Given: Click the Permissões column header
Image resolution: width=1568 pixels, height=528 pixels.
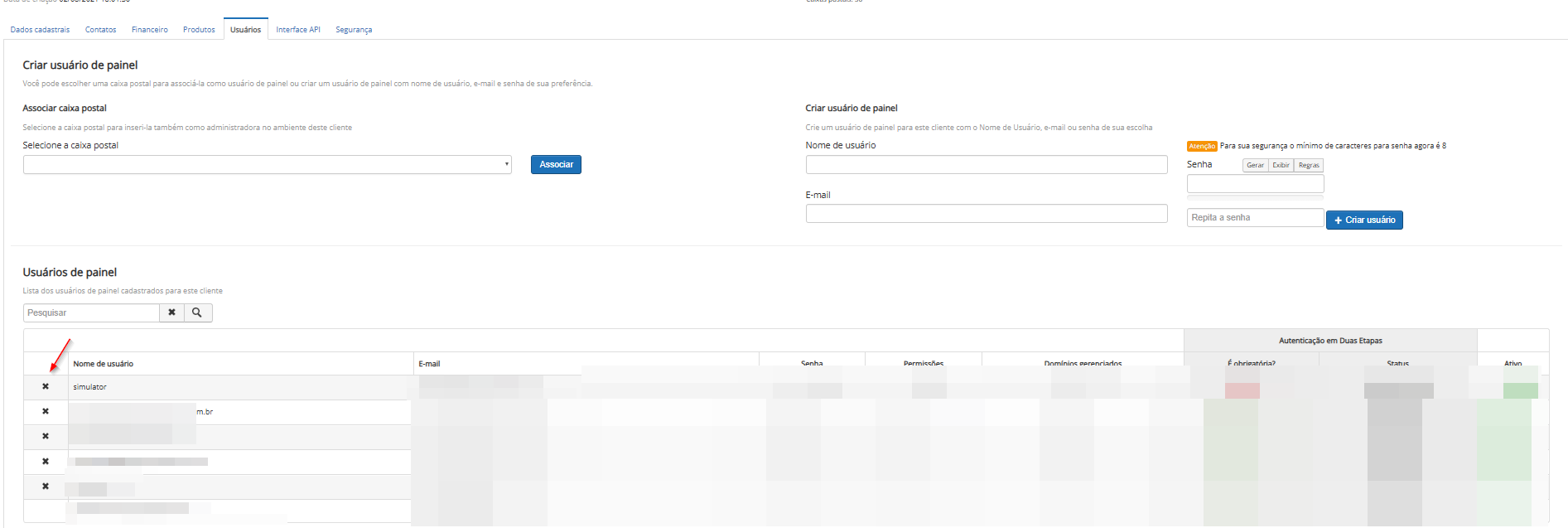Looking at the screenshot, I should point(924,364).
